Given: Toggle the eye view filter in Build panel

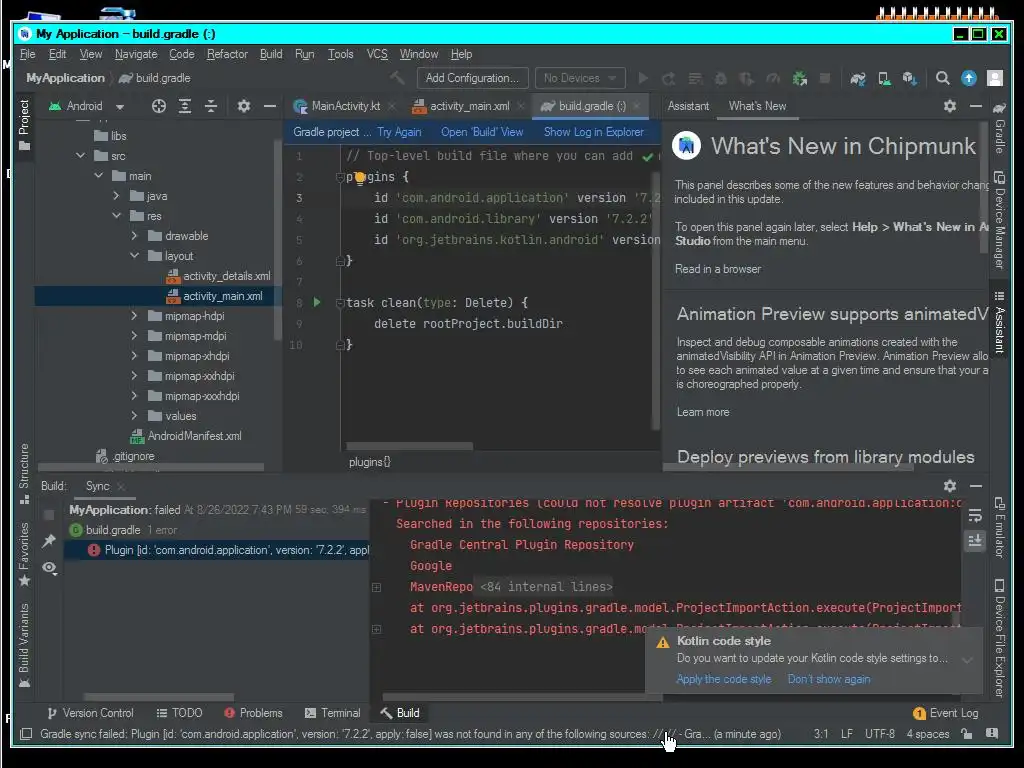Looking at the screenshot, I should tap(50, 568).
